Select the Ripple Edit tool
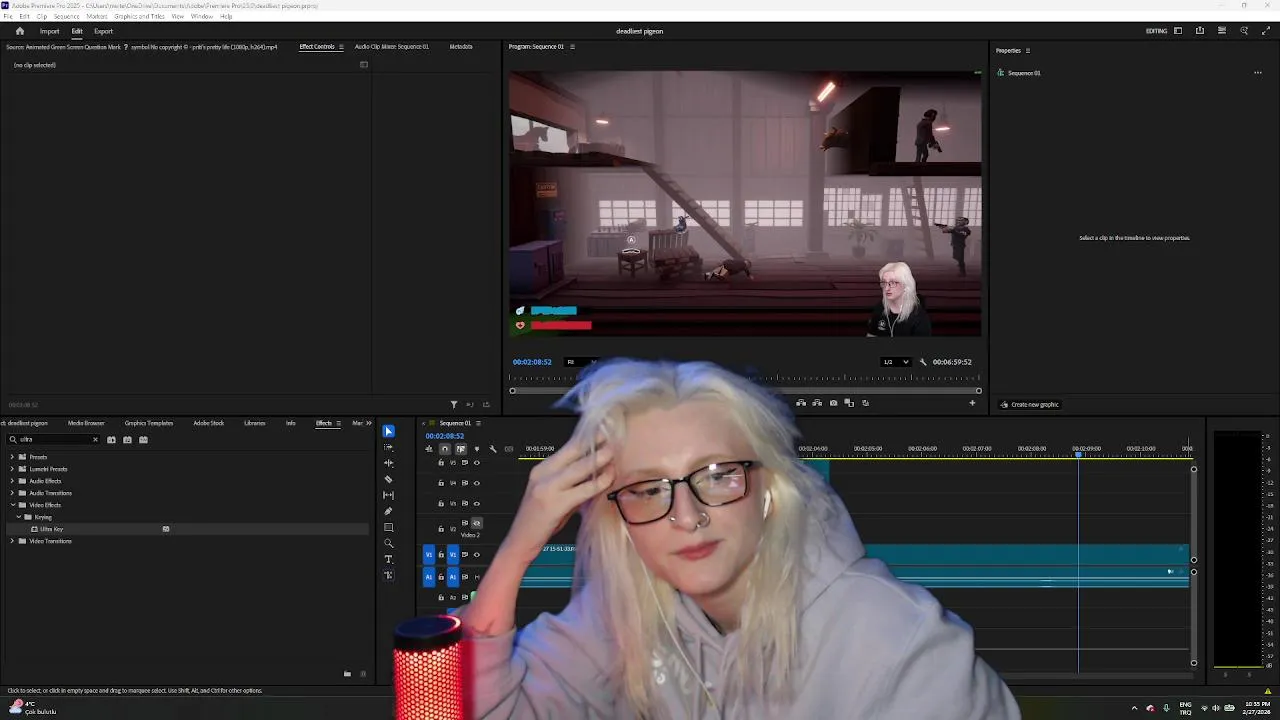This screenshot has width=1280, height=720. pos(388,463)
